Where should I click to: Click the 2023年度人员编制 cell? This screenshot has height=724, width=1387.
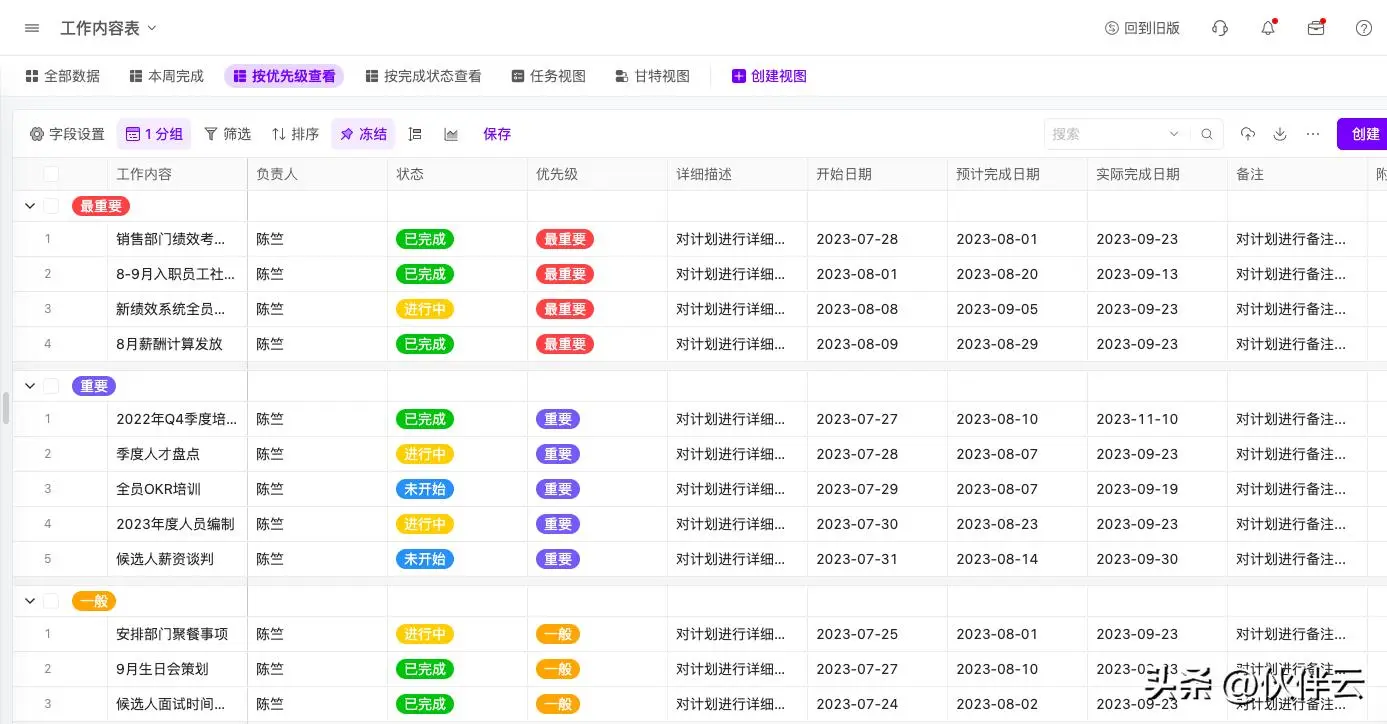pos(177,524)
